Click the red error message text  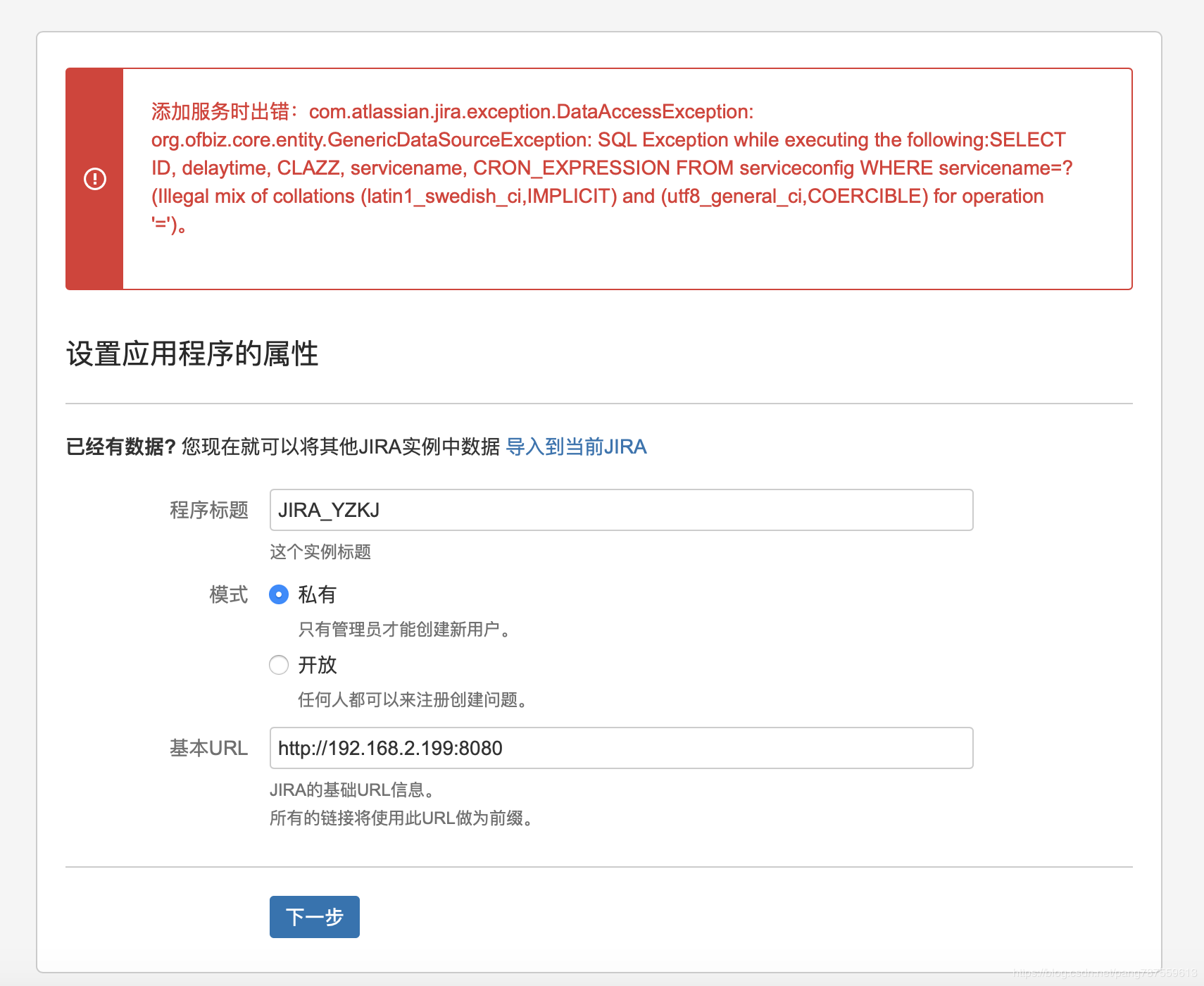611,168
